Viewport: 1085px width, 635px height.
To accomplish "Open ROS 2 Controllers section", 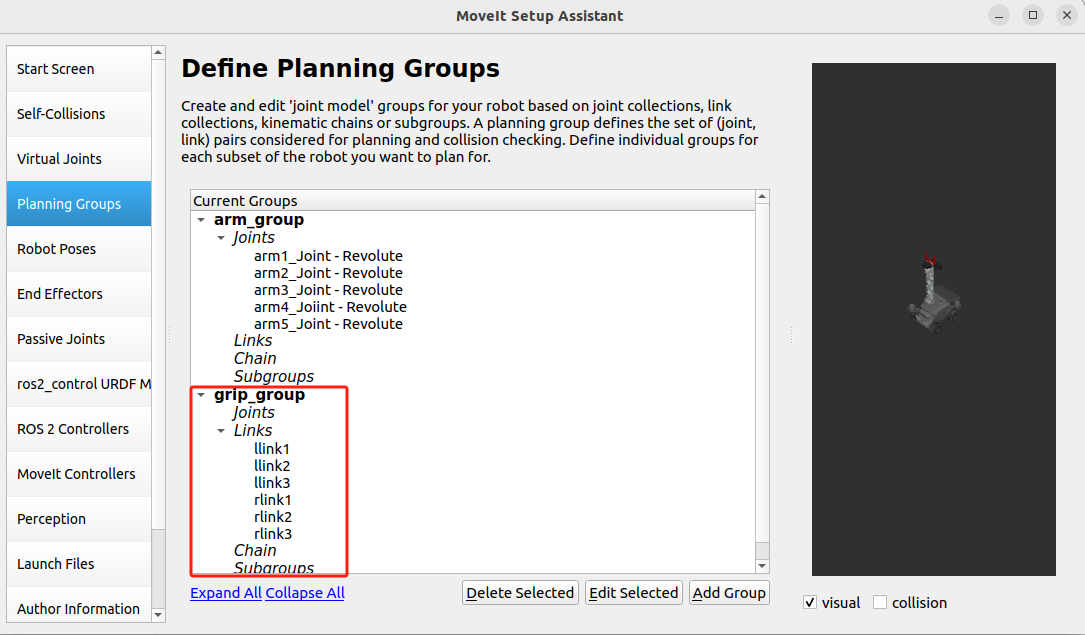I will [79, 429].
